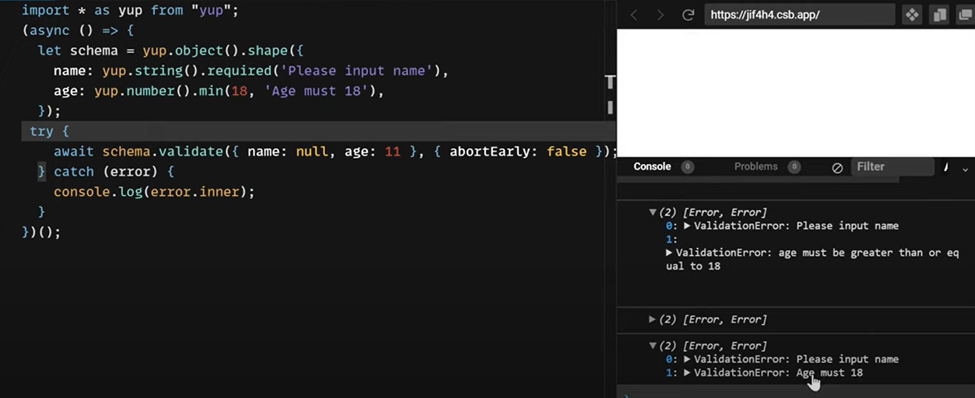Switch to the Console tab

(x=652, y=167)
